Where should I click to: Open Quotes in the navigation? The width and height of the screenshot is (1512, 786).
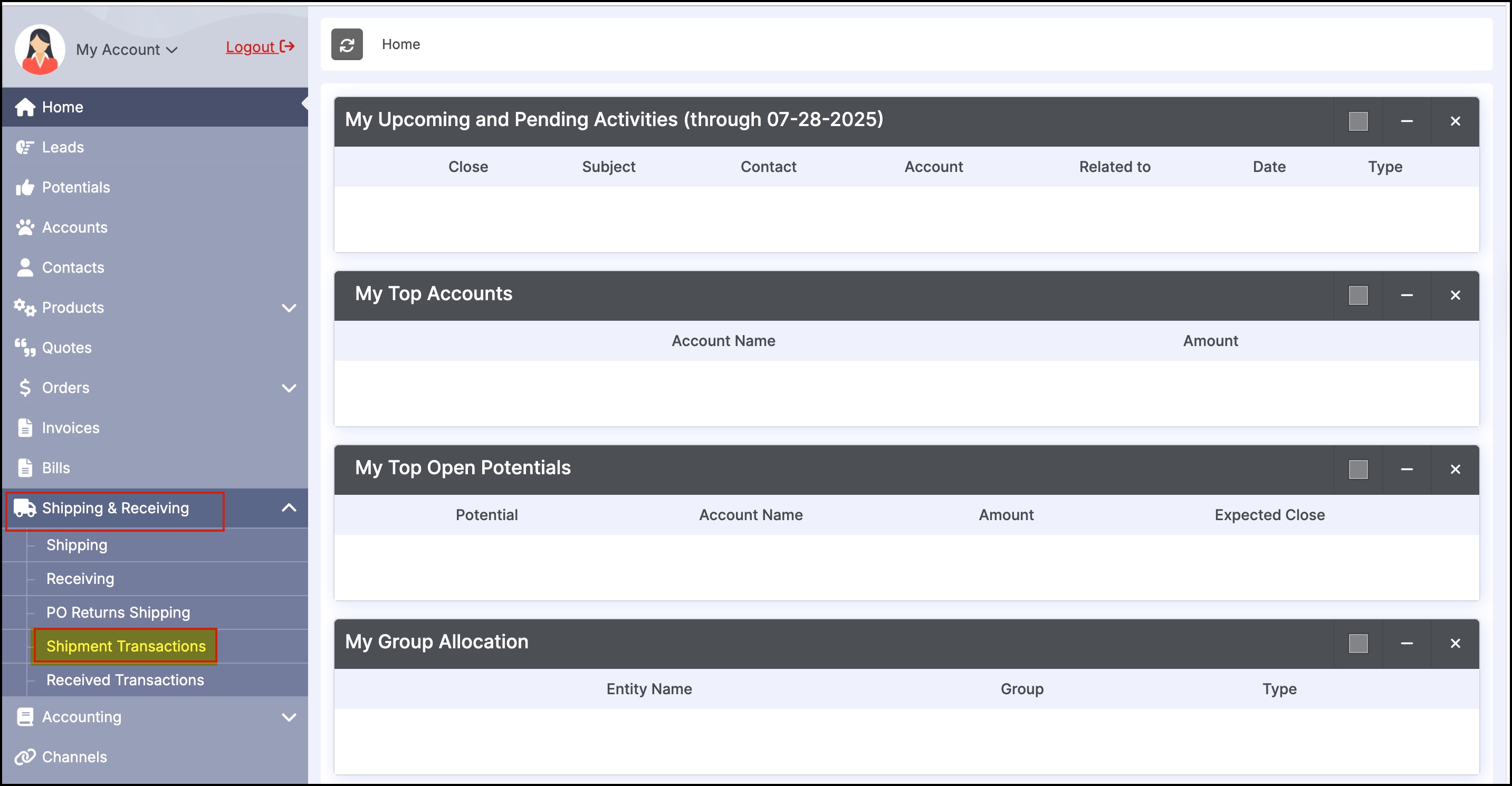click(155, 348)
